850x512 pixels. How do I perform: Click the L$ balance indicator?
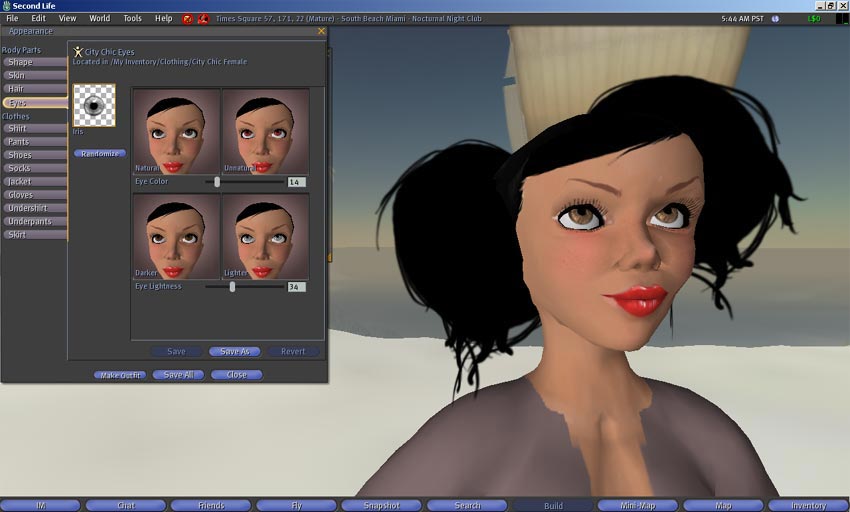812,18
